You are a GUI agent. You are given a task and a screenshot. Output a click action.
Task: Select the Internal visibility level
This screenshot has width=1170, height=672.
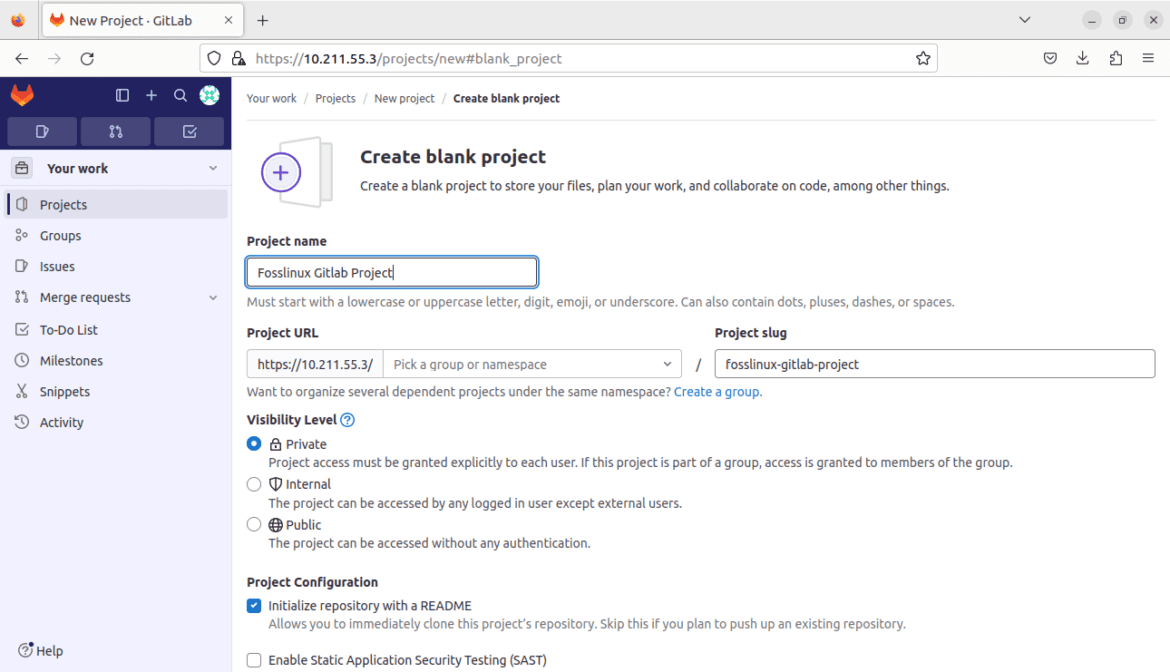254,484
